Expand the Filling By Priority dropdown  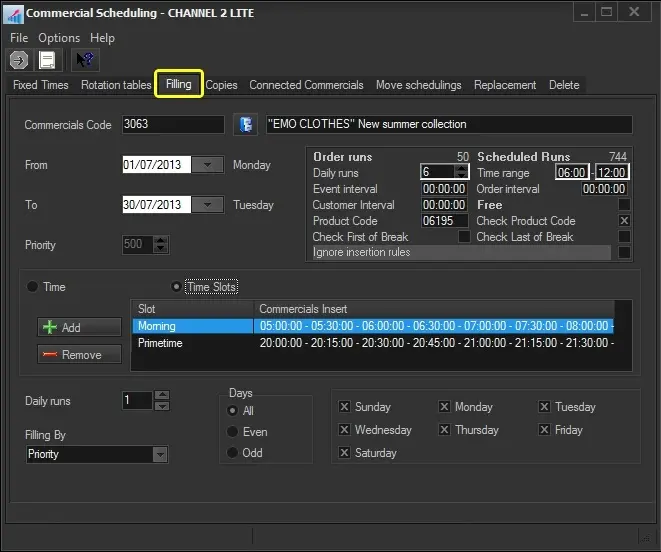(160, 454)
